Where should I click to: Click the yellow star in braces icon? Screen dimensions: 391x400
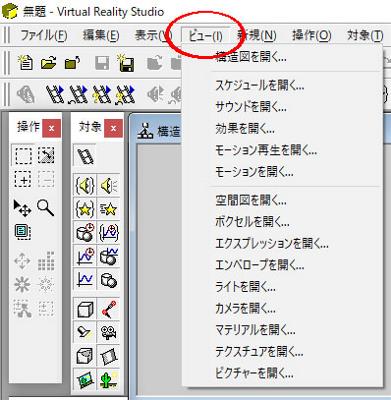pos(85,209)
